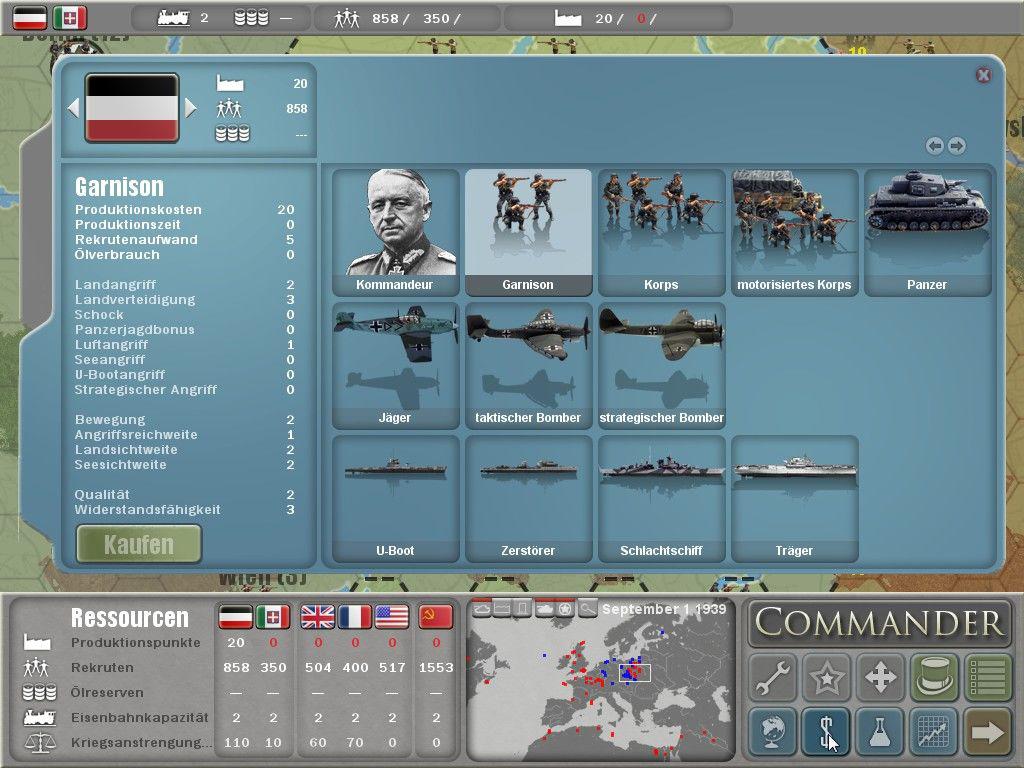Toggle the factory production minimap filter

pos(502,609)
